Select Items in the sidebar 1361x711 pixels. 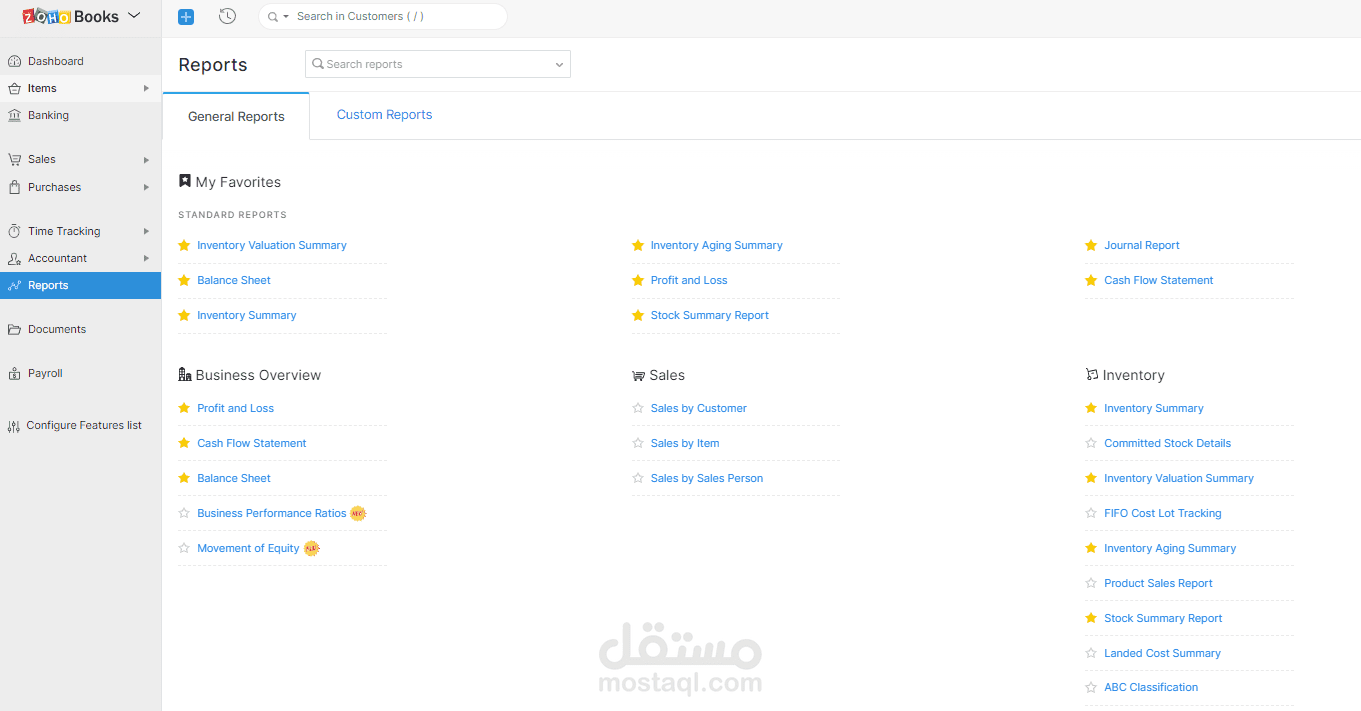tap(40, 88)
